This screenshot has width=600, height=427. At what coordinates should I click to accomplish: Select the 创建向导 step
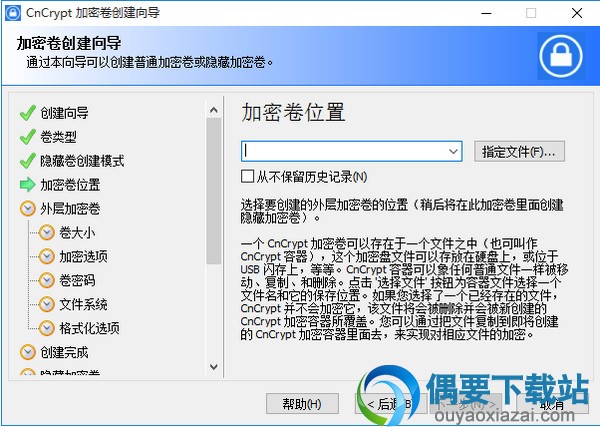(x=64, y=113)
